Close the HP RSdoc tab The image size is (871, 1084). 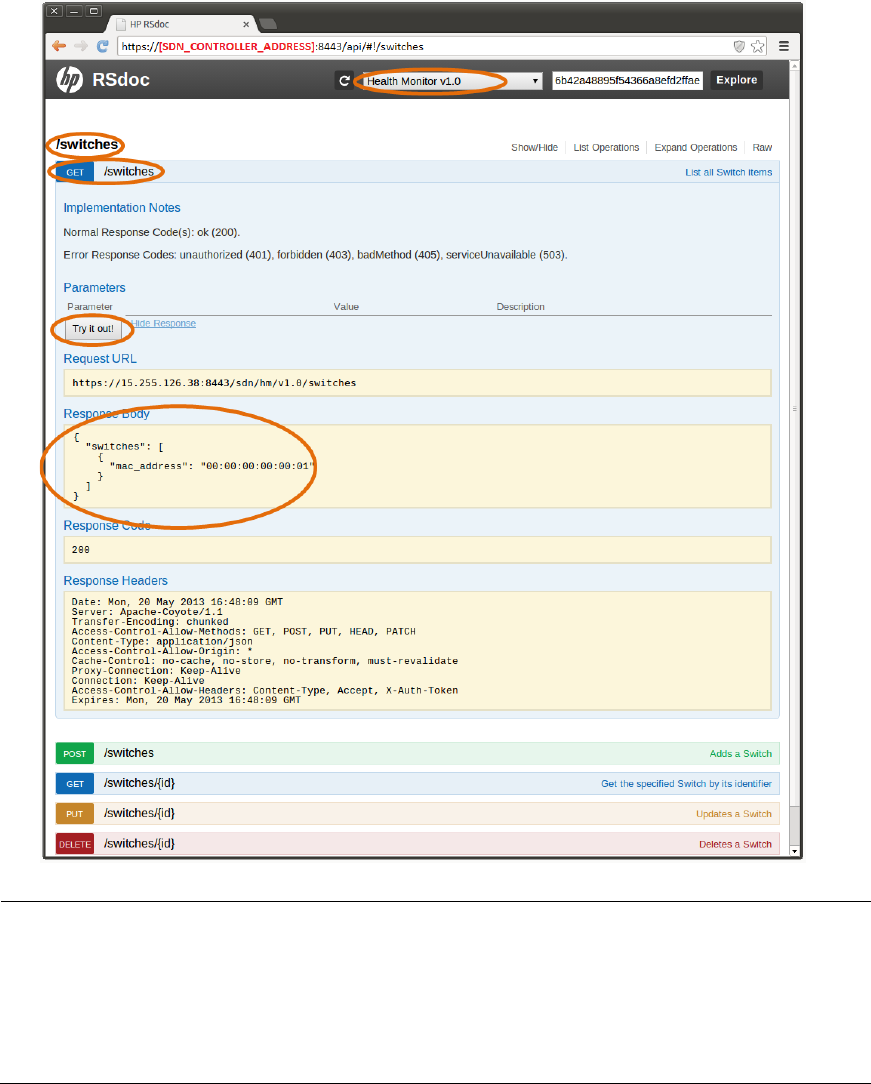click(x=246, y=24)
